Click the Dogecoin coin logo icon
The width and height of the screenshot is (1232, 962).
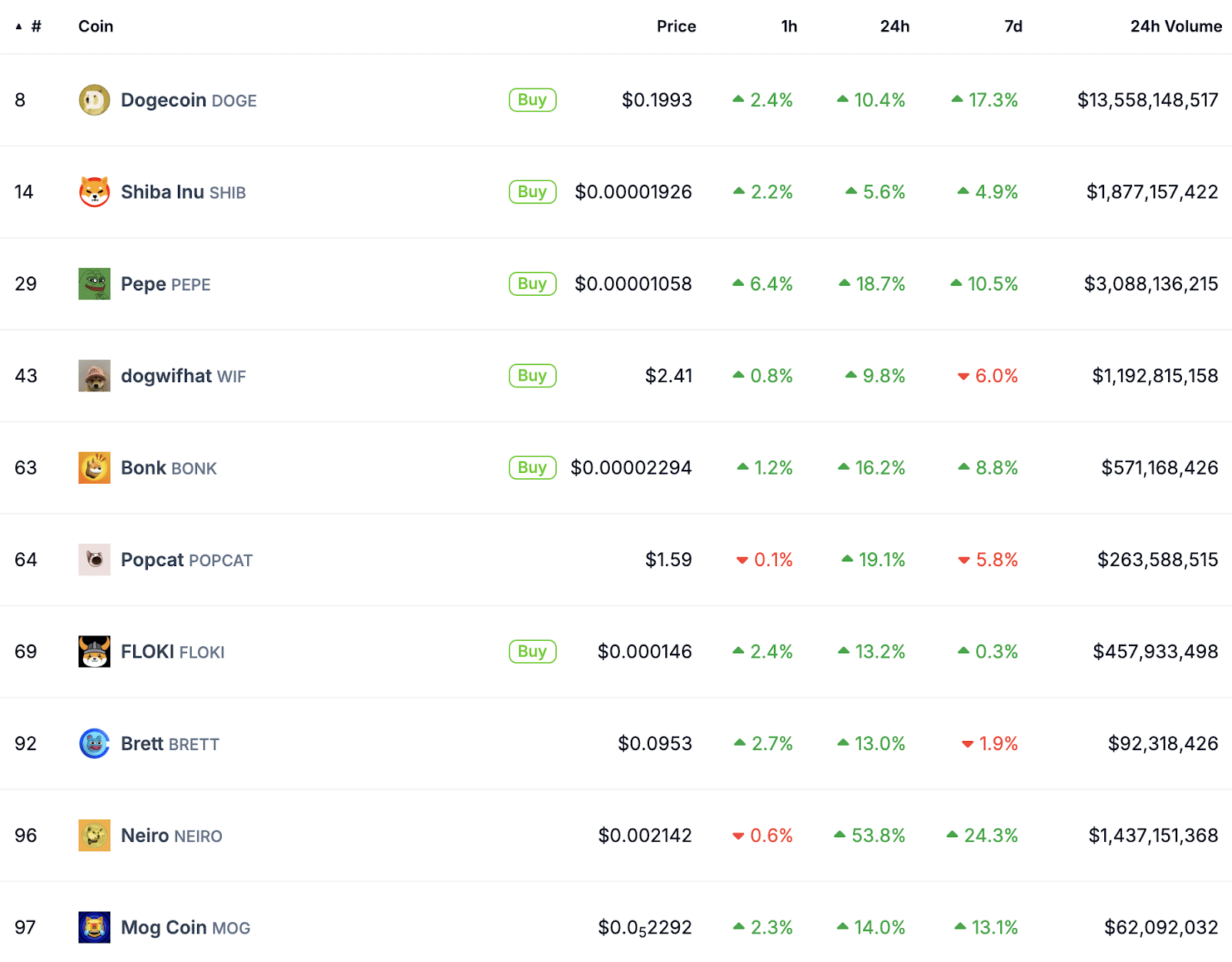(94, 100)
